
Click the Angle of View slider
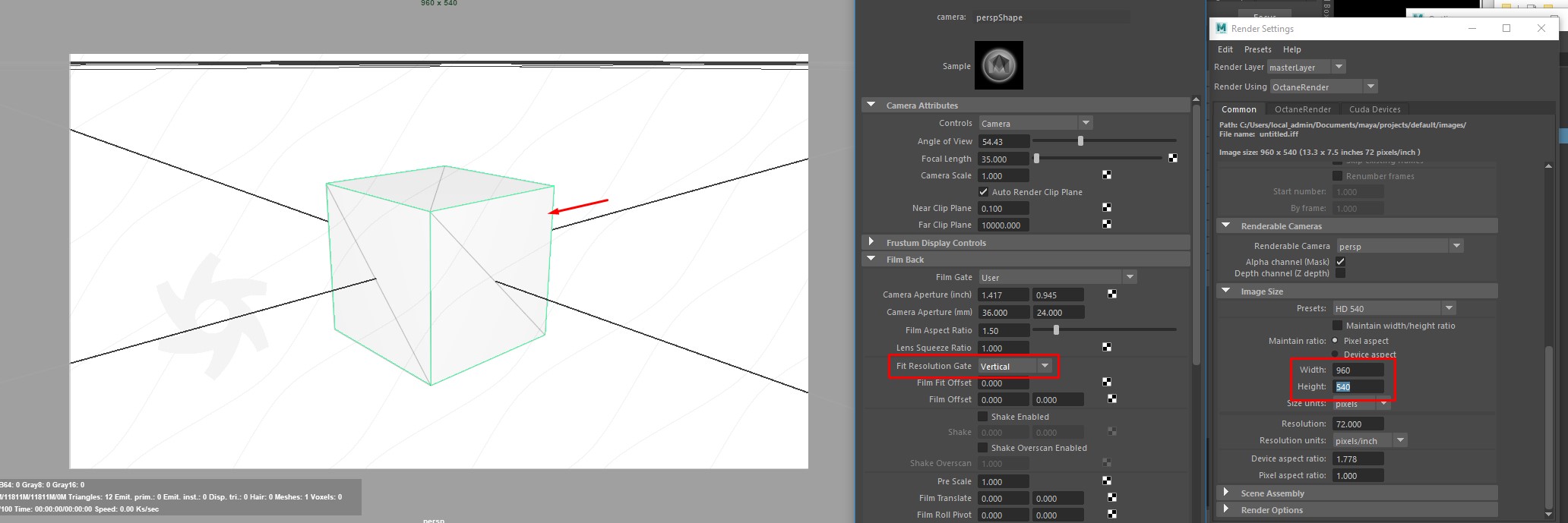1105,140
